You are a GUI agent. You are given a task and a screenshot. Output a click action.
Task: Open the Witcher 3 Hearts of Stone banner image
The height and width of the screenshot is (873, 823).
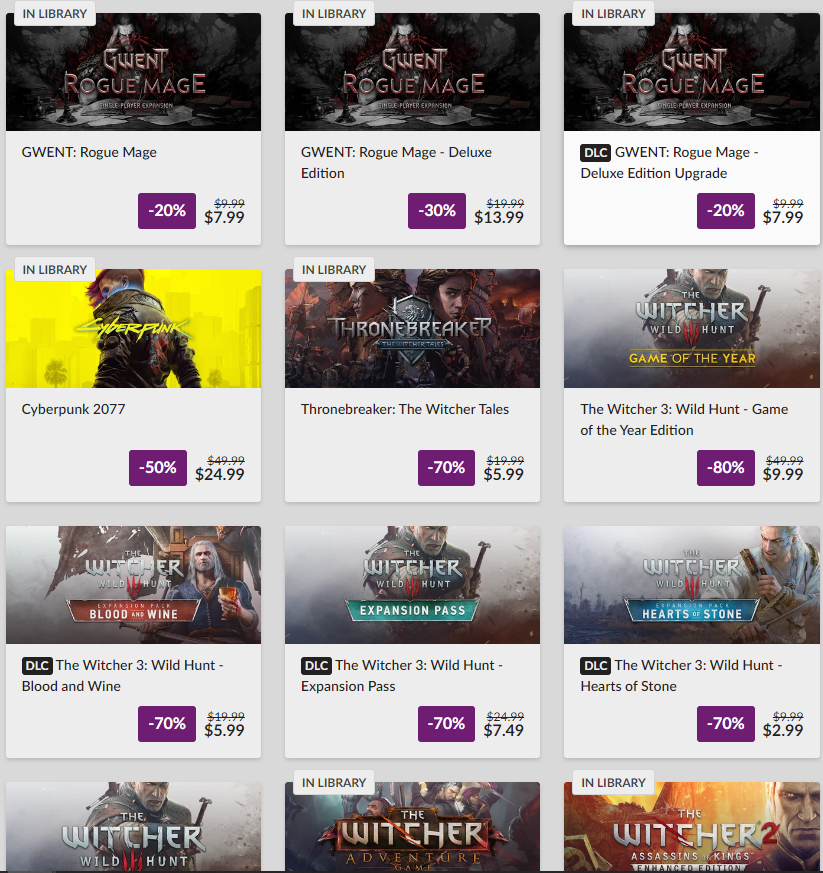[692, 585]
